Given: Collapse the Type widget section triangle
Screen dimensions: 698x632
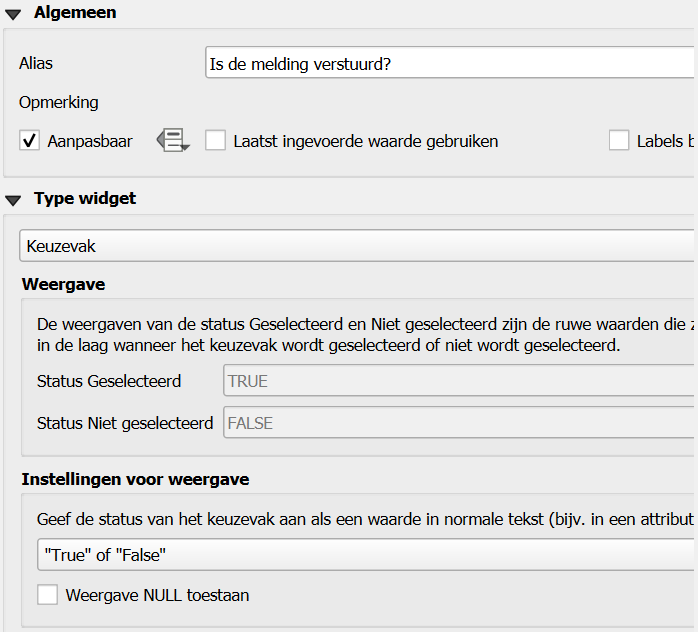Looking at the screenshot, I should pos(14,199).
